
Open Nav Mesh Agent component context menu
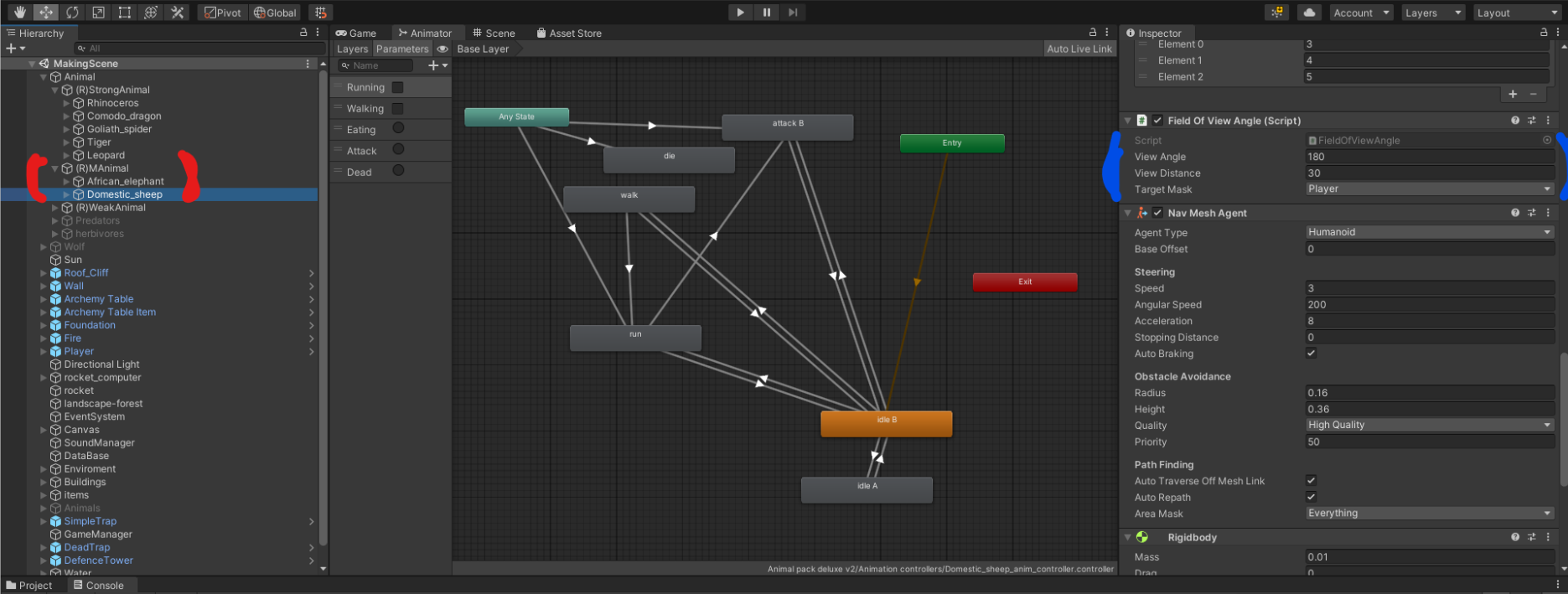tap(1548, 213)
